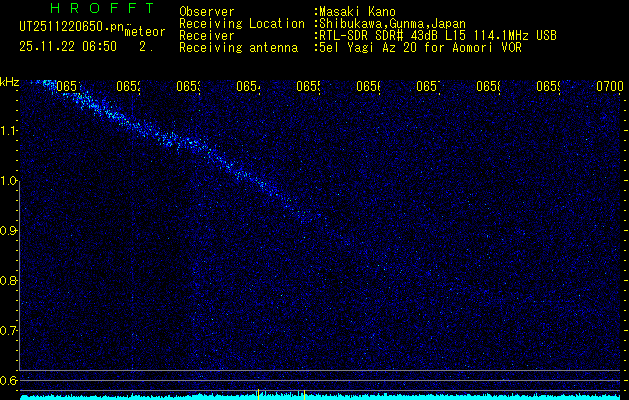The width and height of the screenshot is (629, 400).
Task: Click the cyan noise-level strip at the bottom
Action: [320, 397]
